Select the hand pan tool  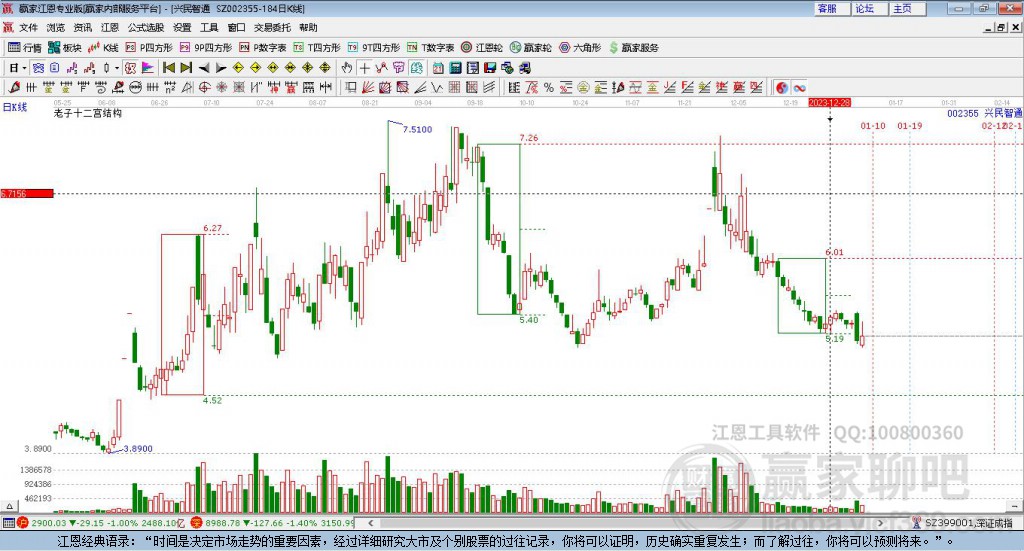click(347, 68)
